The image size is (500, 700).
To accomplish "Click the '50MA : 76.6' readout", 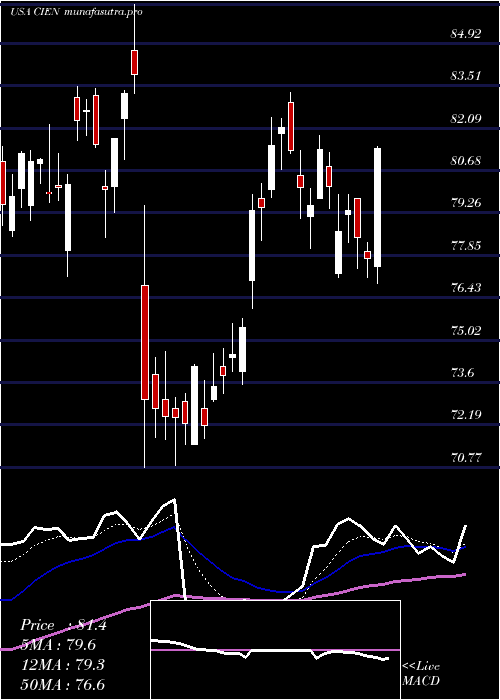I will click(x=62, y=684).
